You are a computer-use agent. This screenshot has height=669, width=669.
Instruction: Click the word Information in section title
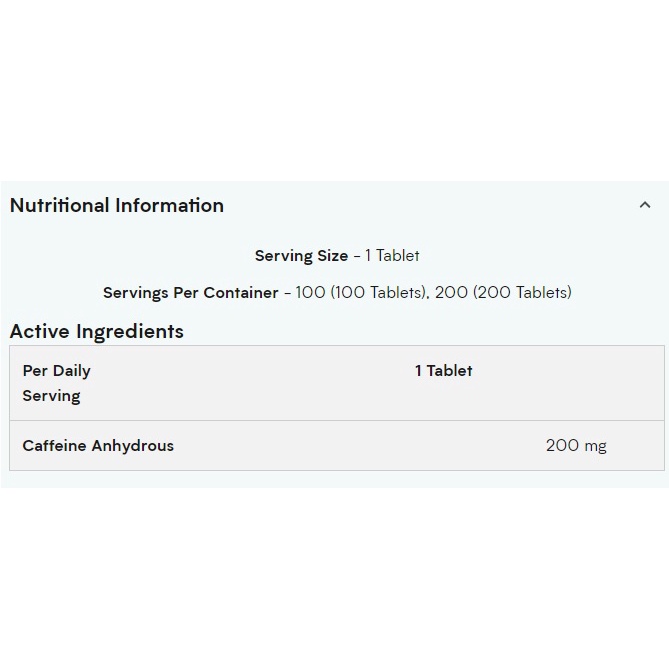[x=170, y=205]
